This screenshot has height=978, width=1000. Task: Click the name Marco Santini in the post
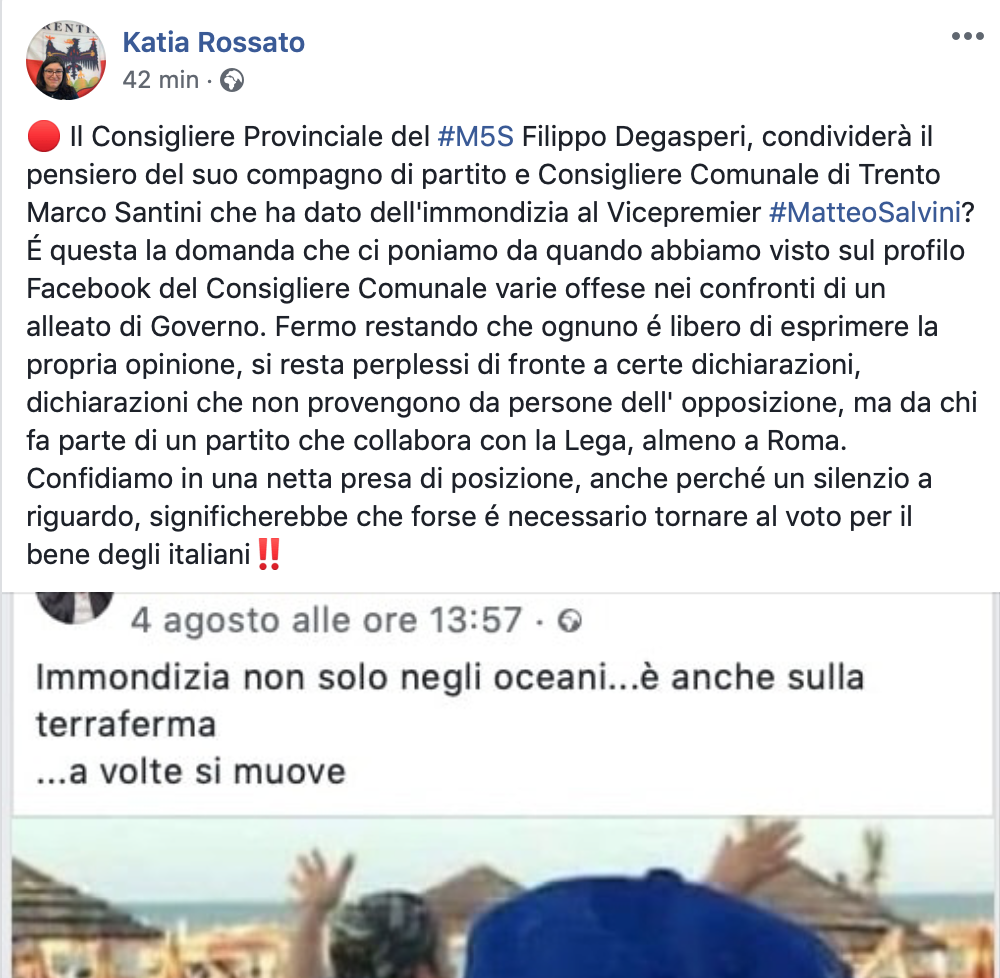pyautogui.click(x=114, y=212)
